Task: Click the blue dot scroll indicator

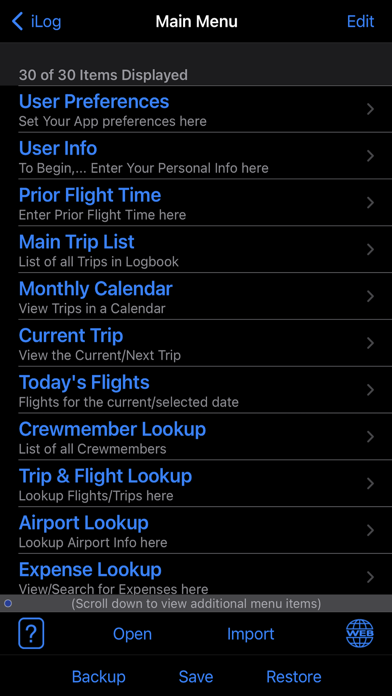Action: [8, 603]
